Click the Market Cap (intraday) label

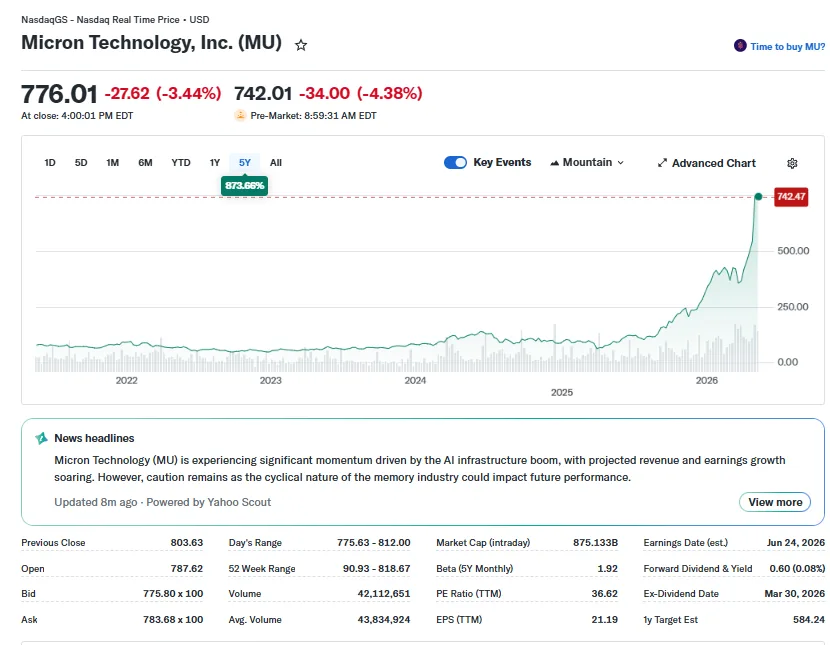(x=483, y=543)
